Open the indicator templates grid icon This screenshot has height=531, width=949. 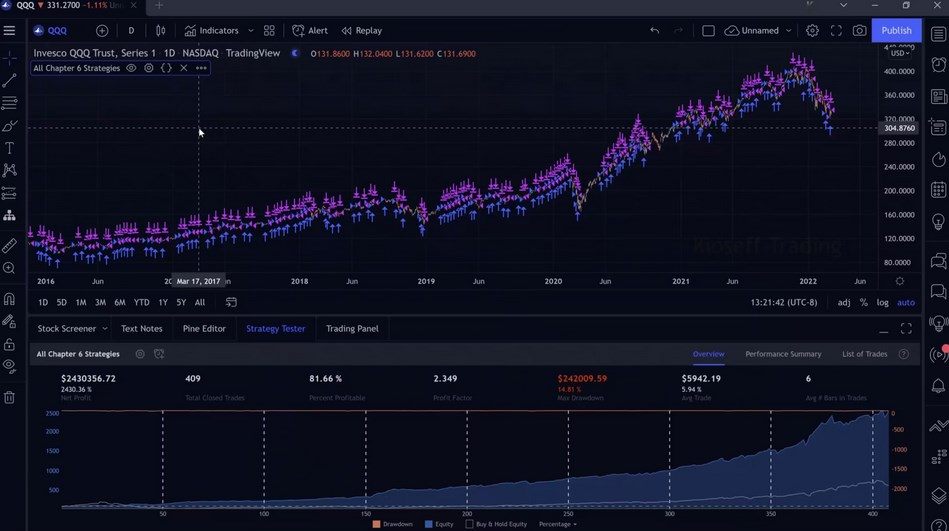click(269, 31)
